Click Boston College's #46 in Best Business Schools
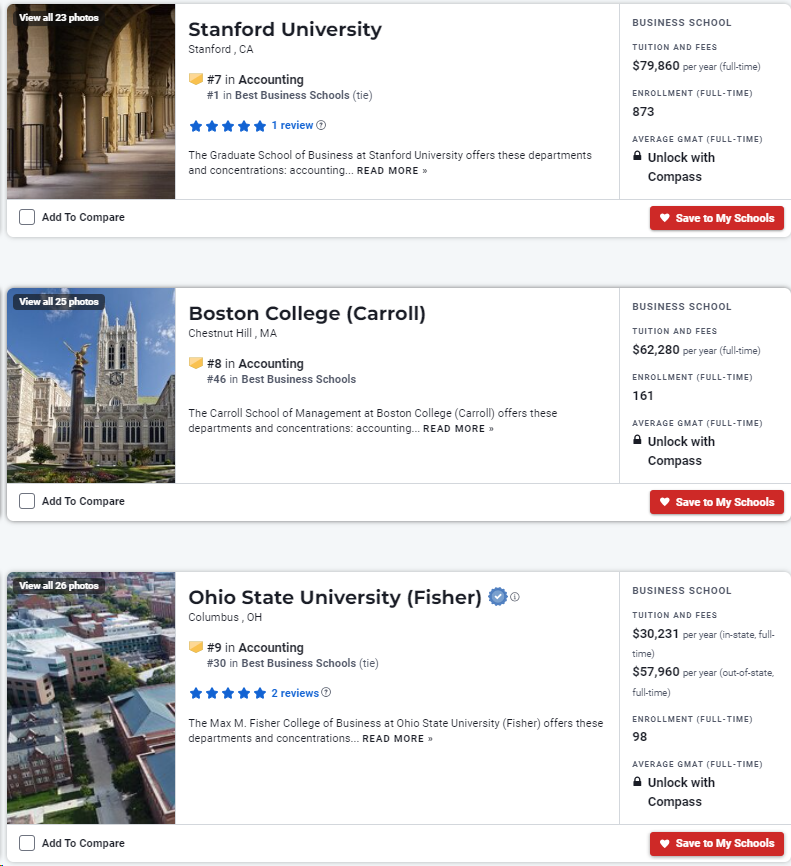The height and width of the screenshot is (866, 791). coord(281,379)
